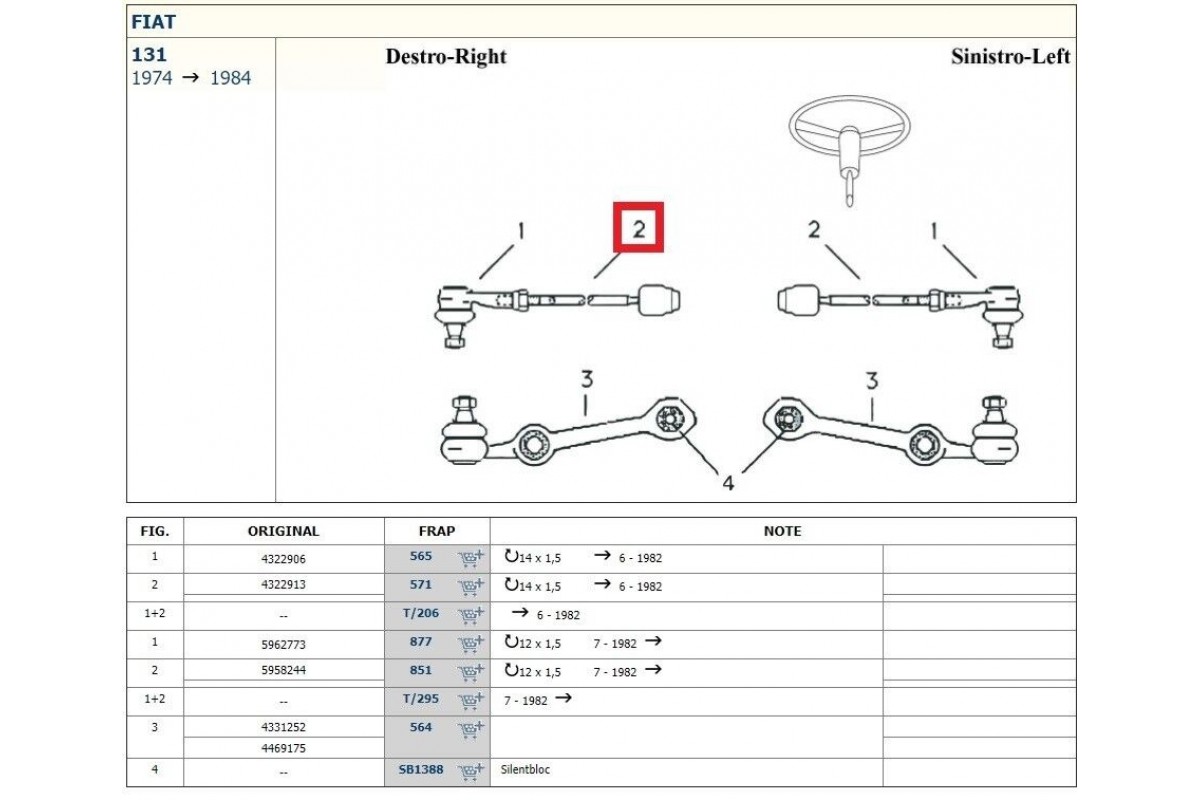This screenshot has width=1200, height=800.
Task: Click the number 4 silentbloc callout
Action: (x=728, y=483)
